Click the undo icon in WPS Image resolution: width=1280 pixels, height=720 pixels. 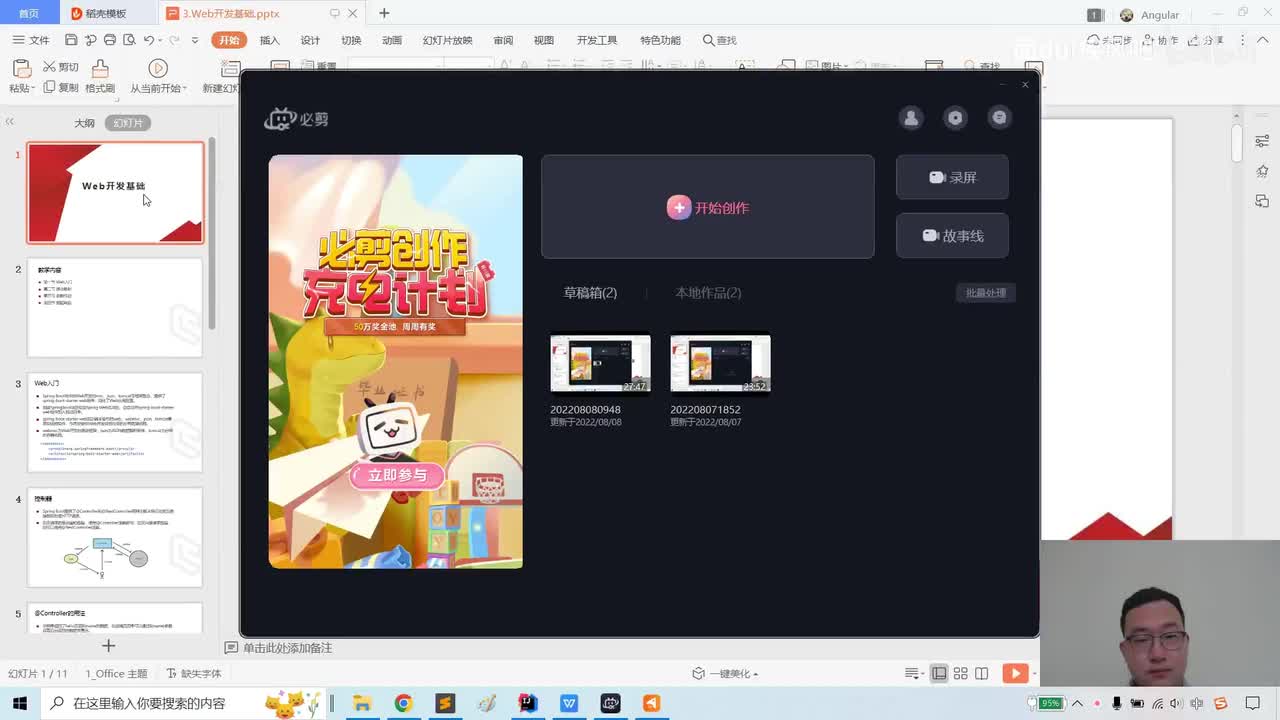click(x=149, y=40)
